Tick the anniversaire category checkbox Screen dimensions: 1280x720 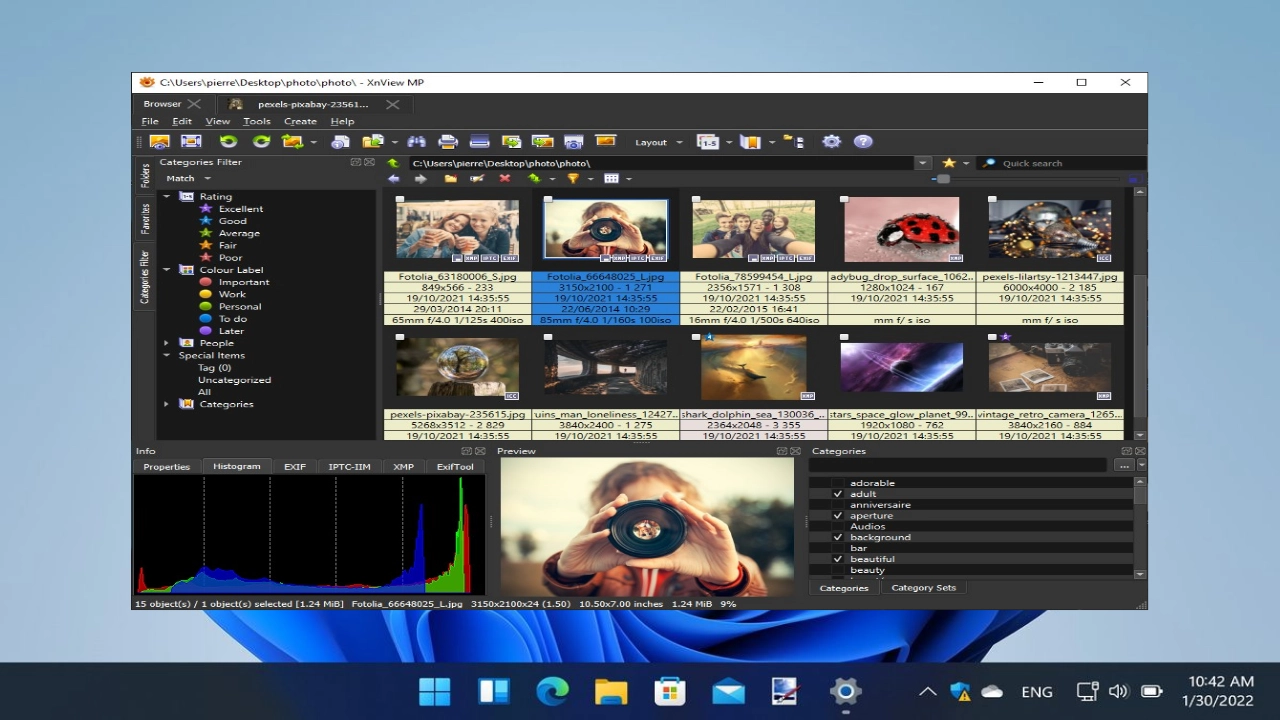point(838,505)
